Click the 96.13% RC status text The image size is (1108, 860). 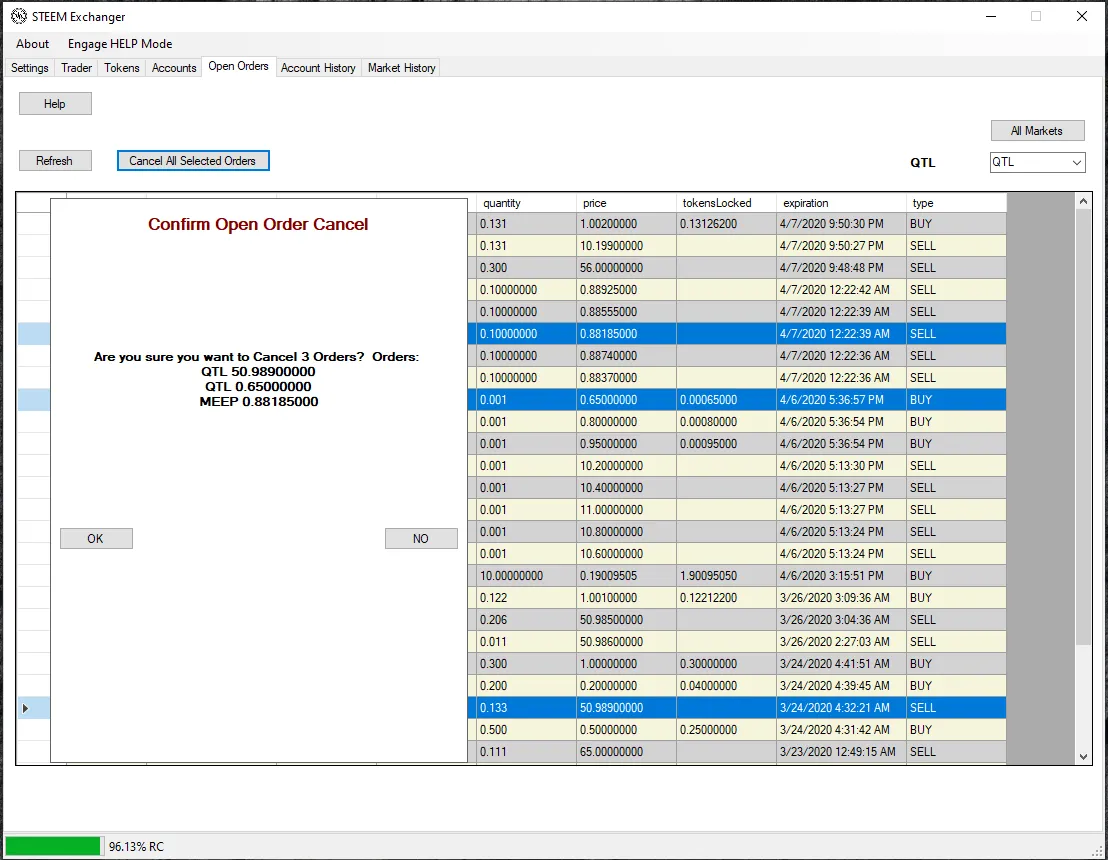click(136, 847)
